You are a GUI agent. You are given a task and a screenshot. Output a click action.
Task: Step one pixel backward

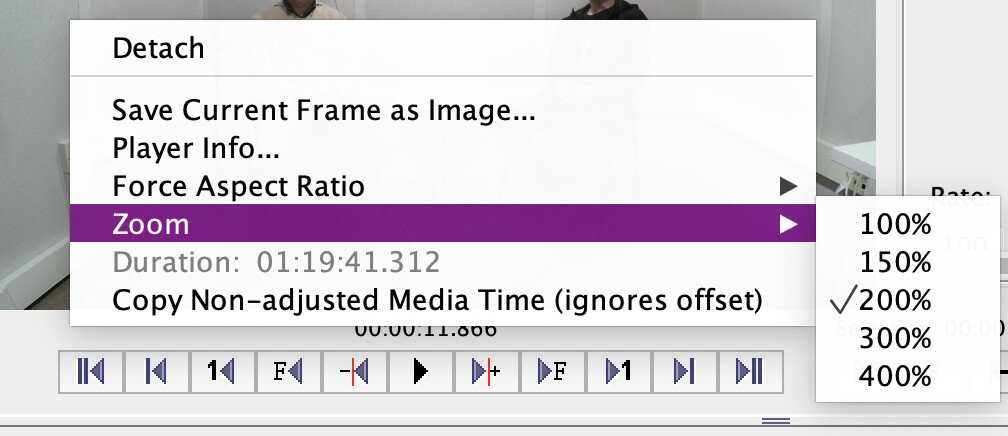click(354, 372)
